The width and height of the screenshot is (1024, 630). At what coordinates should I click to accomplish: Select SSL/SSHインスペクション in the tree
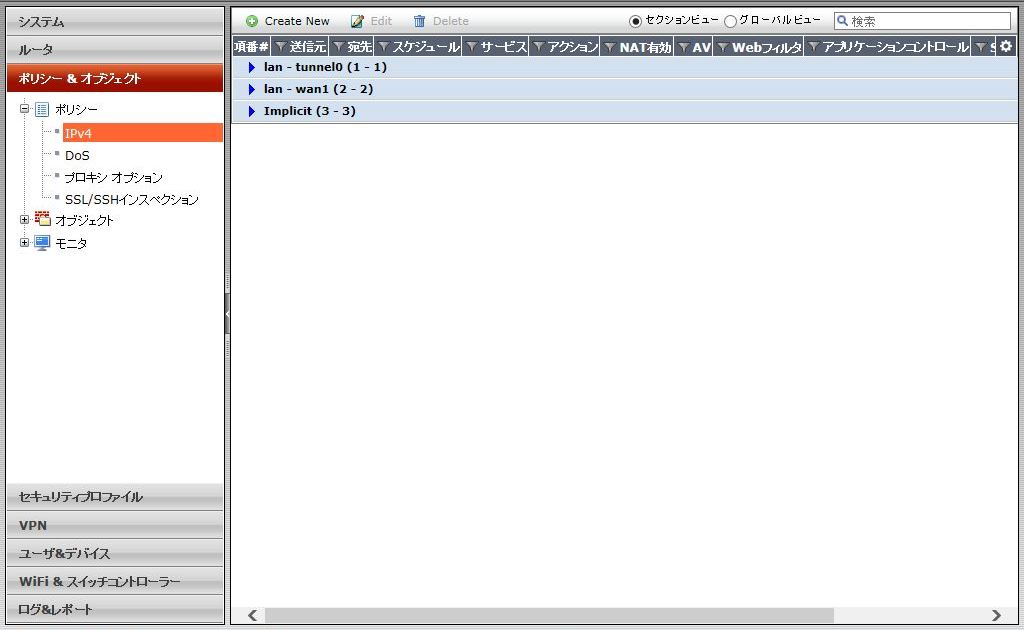[x=131, y=200]
